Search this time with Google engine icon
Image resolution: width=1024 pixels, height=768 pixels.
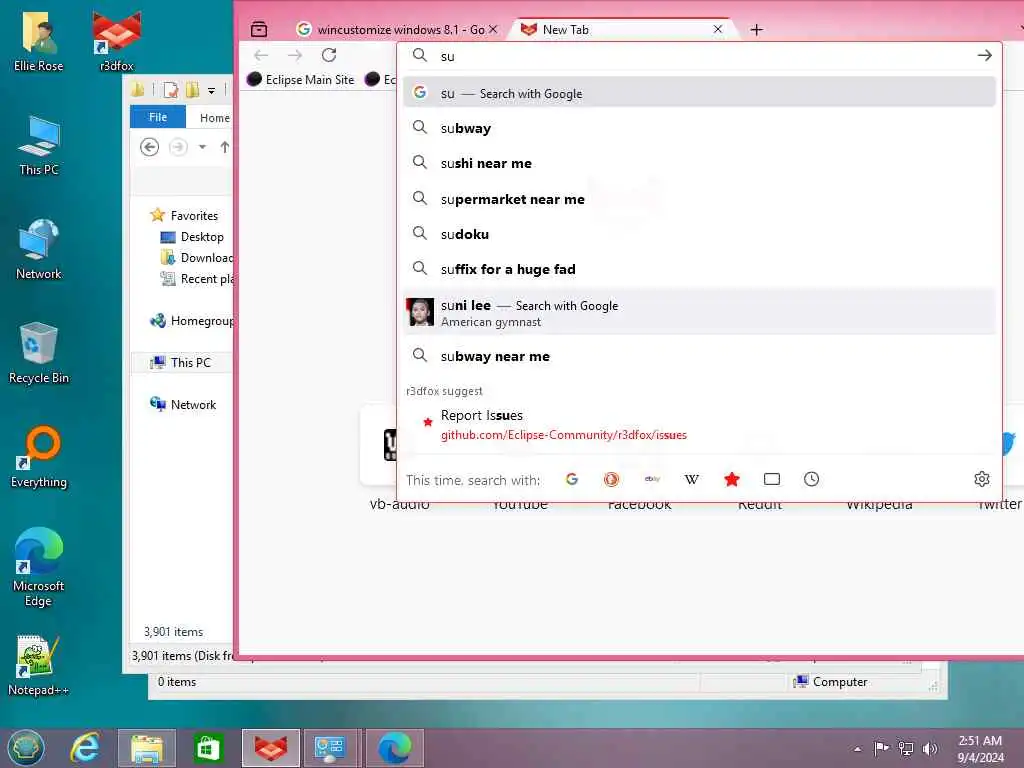pos(572,479)
